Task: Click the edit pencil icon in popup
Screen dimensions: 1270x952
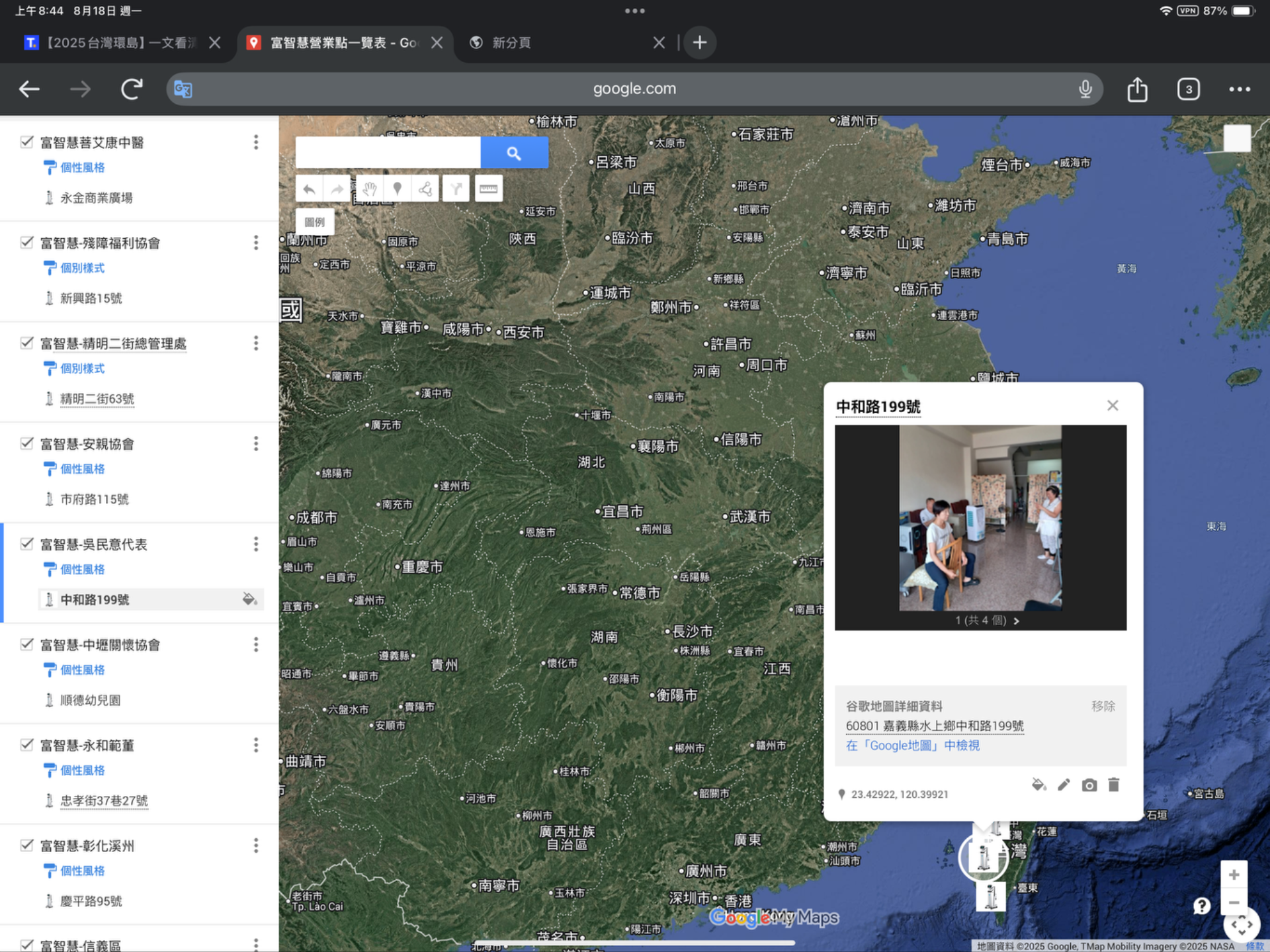Action: [x=1064, y=785]
